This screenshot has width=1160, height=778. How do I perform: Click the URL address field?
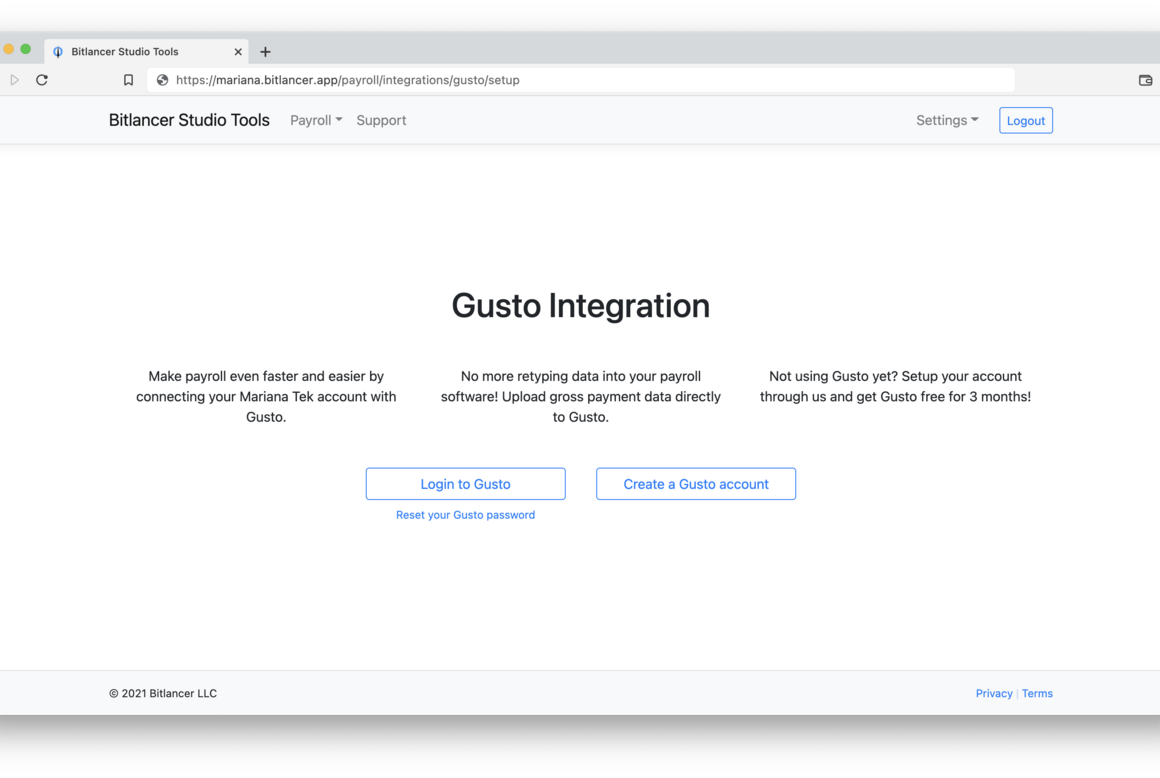tap(581, 80)
